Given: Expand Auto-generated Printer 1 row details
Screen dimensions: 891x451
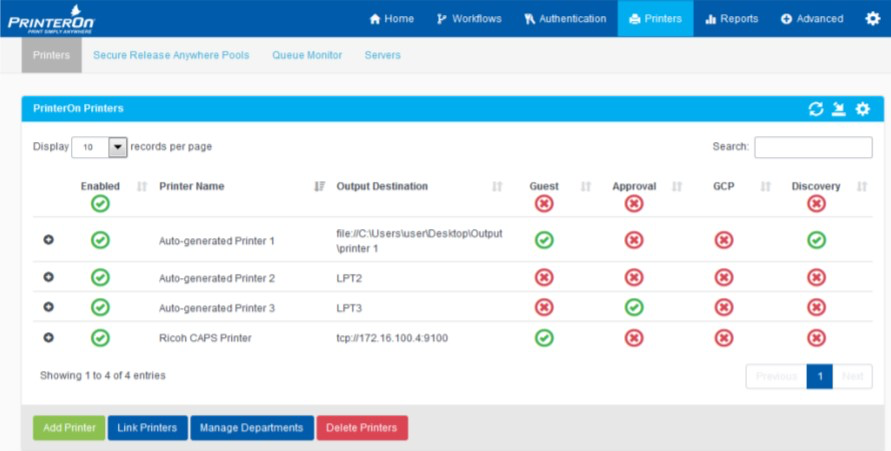Looking at the screenshot, I should coord(48,240).
